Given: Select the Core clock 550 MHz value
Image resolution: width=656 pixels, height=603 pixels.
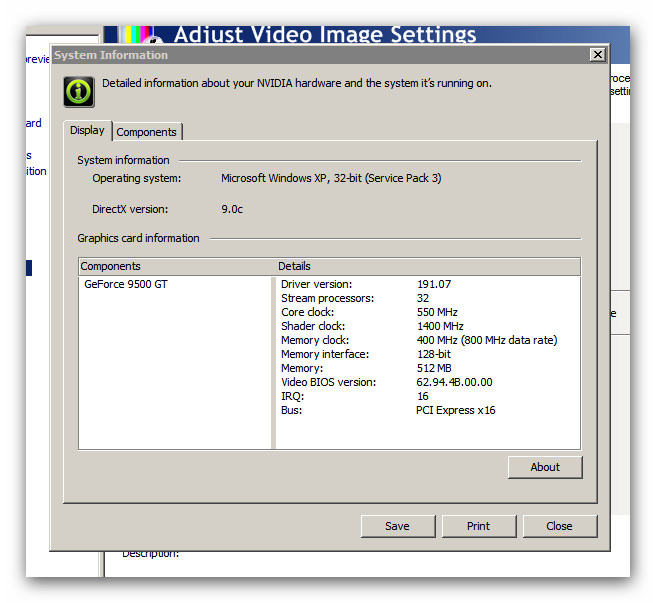Looking at the screenshot, I should click(437, 312).
